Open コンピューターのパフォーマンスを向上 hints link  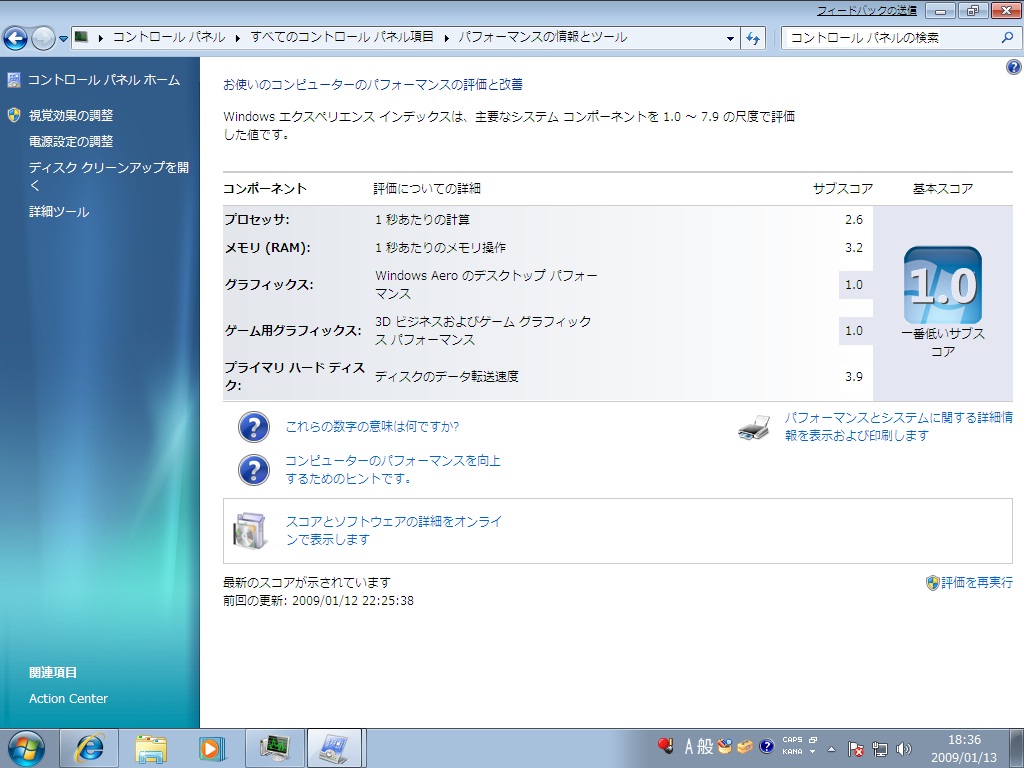point(393,470)
